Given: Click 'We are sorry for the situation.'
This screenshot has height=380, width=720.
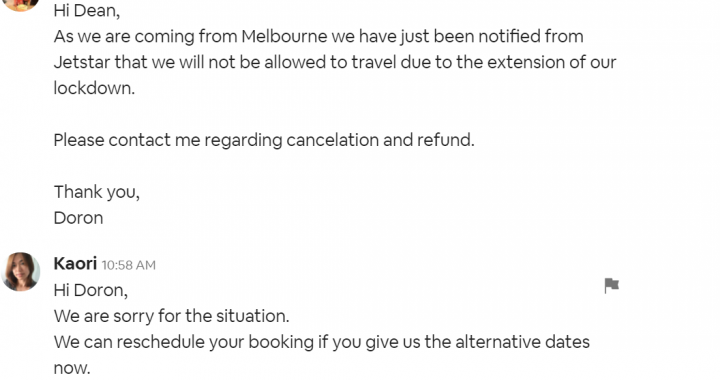Looking at the screenshot, I should [x=171, y=316].
